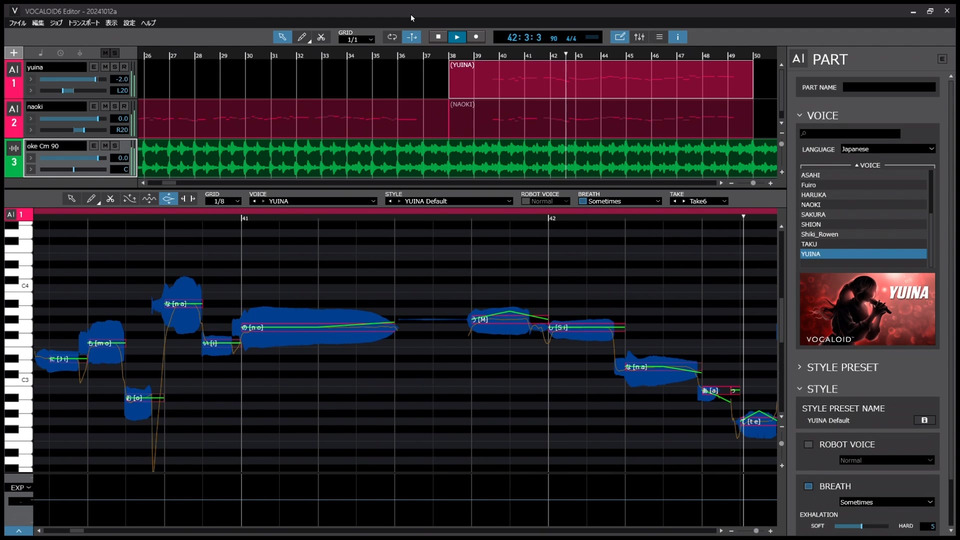This screenshot has width=960, height=540.
Task: Open the 設定 menu
Action: [129, 23]
